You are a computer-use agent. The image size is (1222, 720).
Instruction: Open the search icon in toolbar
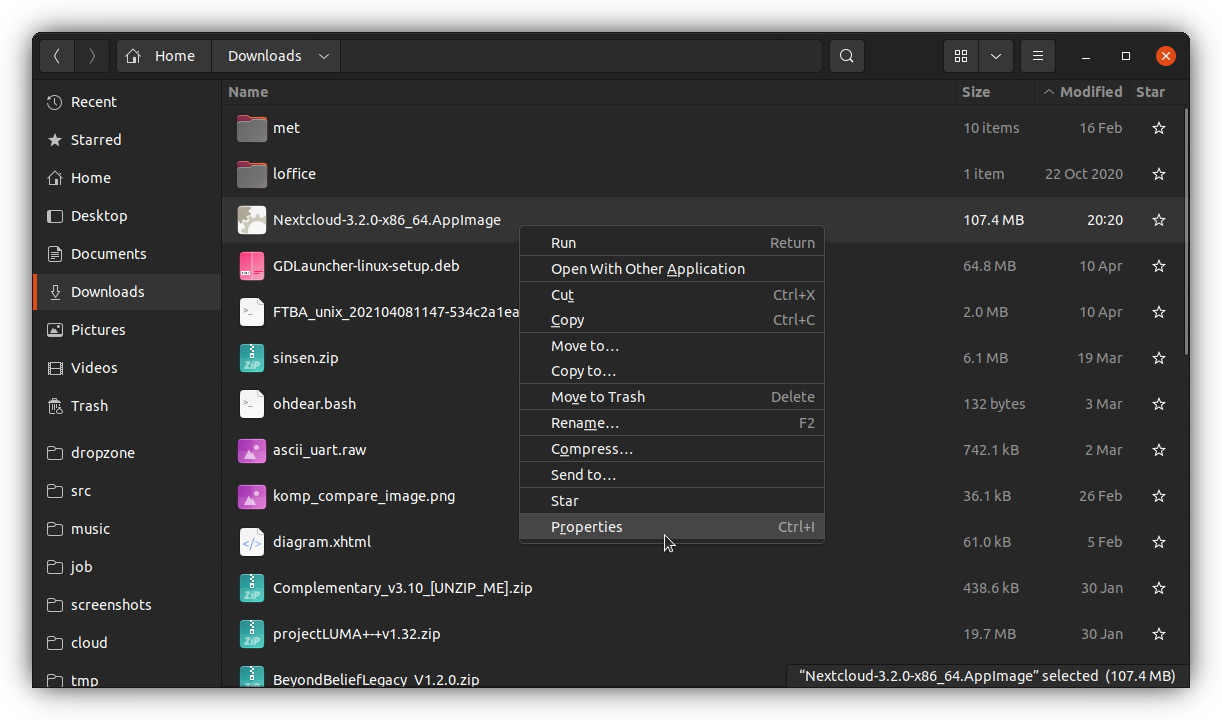(x=847, y=56)
